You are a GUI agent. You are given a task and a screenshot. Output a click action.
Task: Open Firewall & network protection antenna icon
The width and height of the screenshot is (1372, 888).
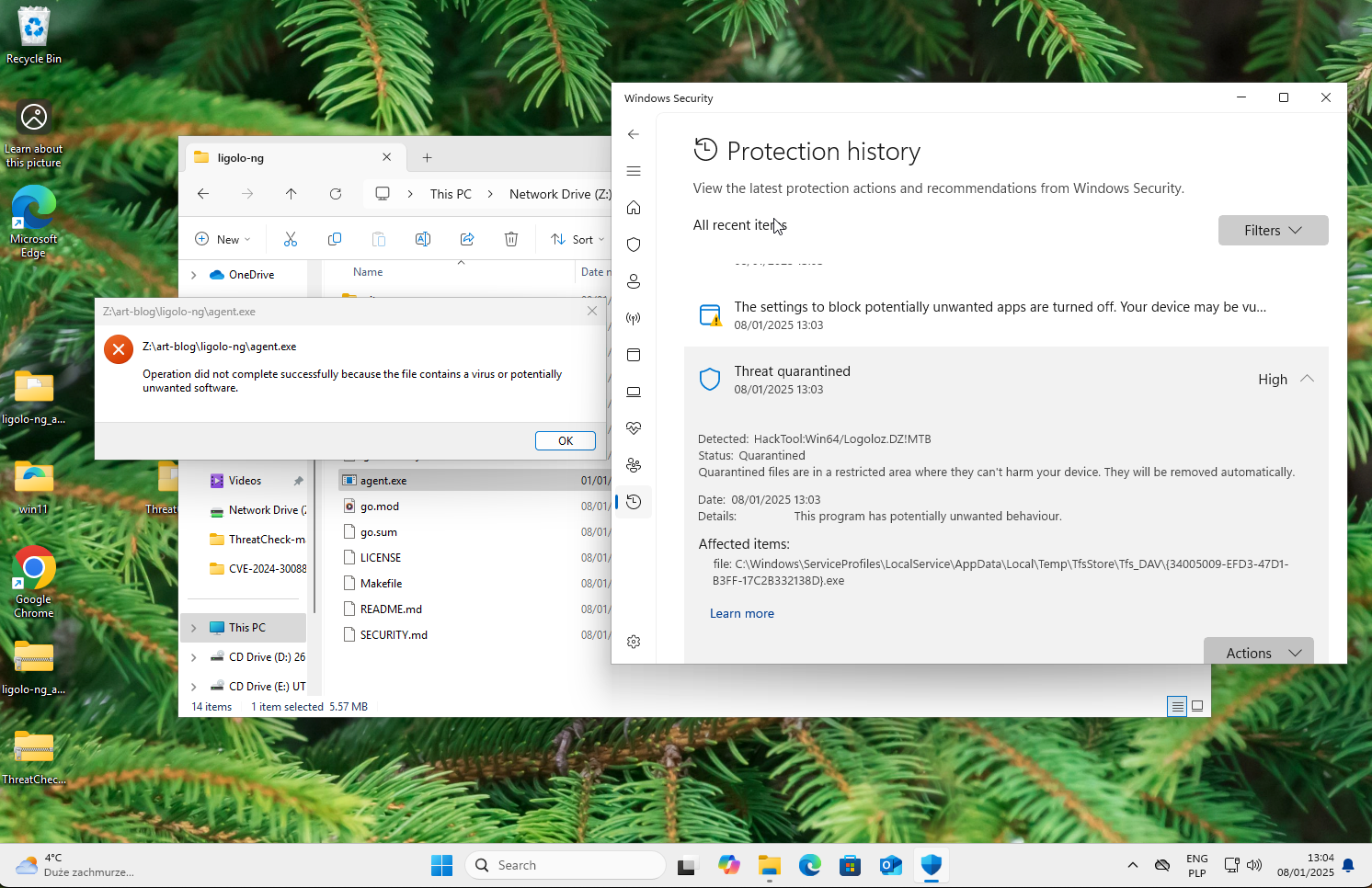coord(634,318)
